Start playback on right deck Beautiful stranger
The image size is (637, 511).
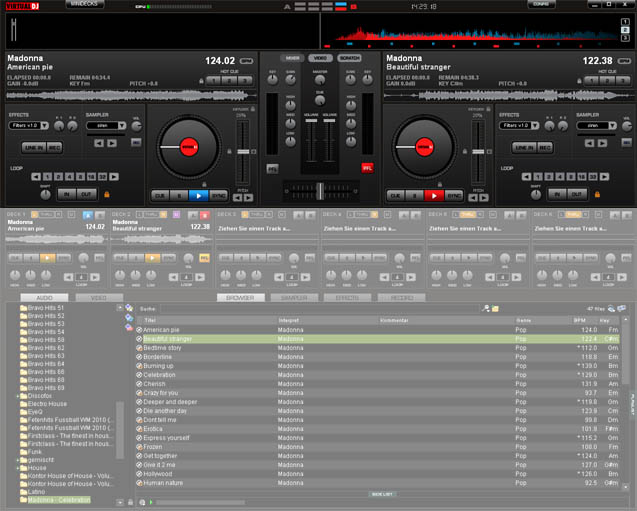(434, 196)
